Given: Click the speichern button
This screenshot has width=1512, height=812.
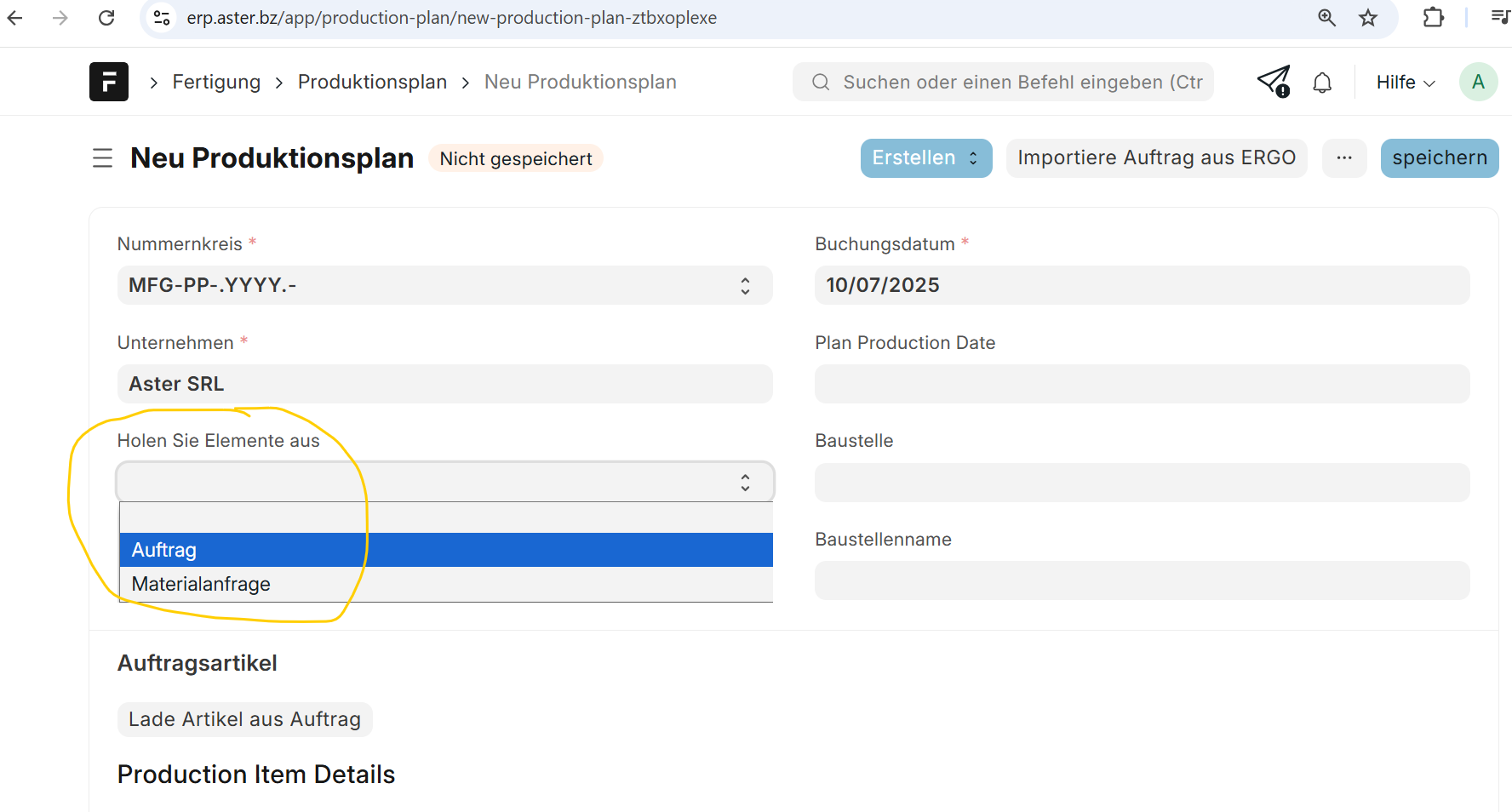Looking at the screenshot, I should (1439, 158).
